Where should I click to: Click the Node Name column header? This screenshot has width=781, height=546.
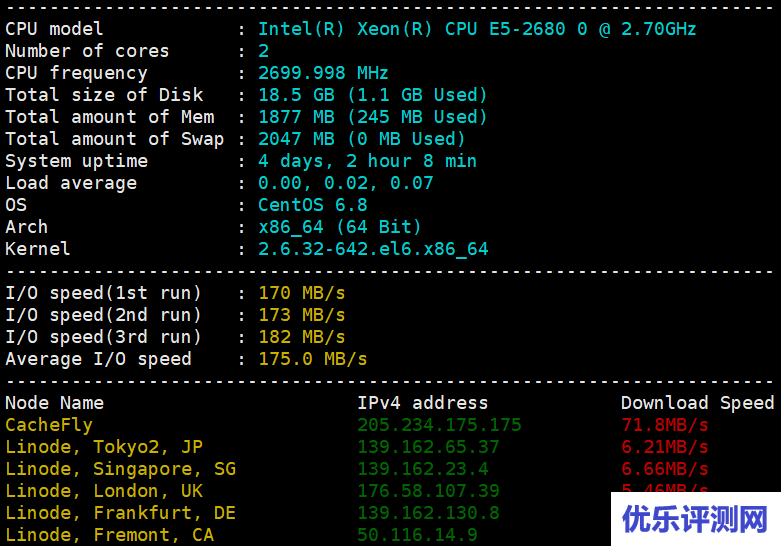pos(54,403)
